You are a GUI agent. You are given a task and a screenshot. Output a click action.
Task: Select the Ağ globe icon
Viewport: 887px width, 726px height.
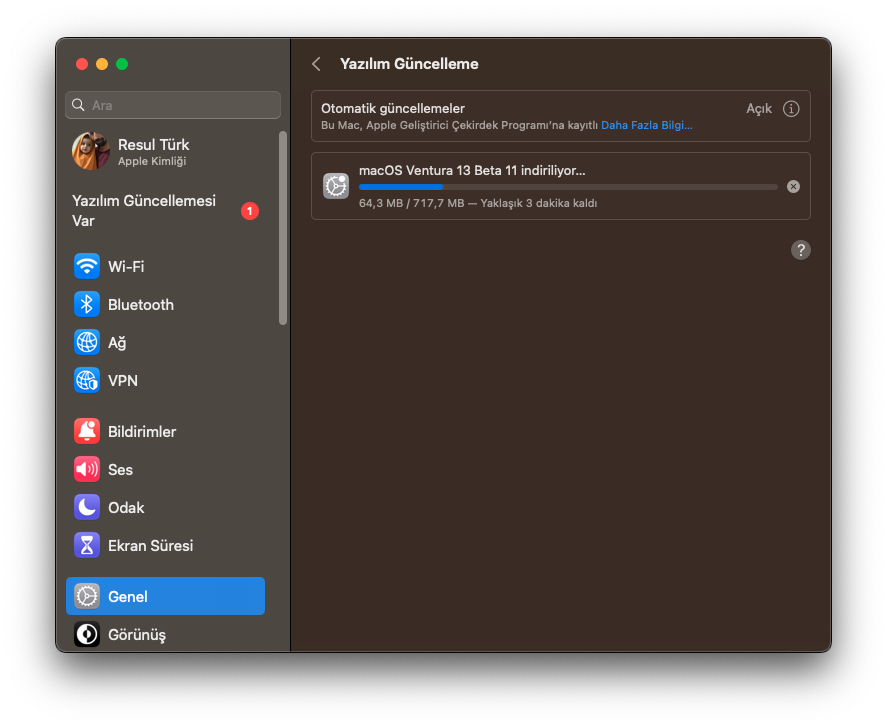[x=87, y=343]
